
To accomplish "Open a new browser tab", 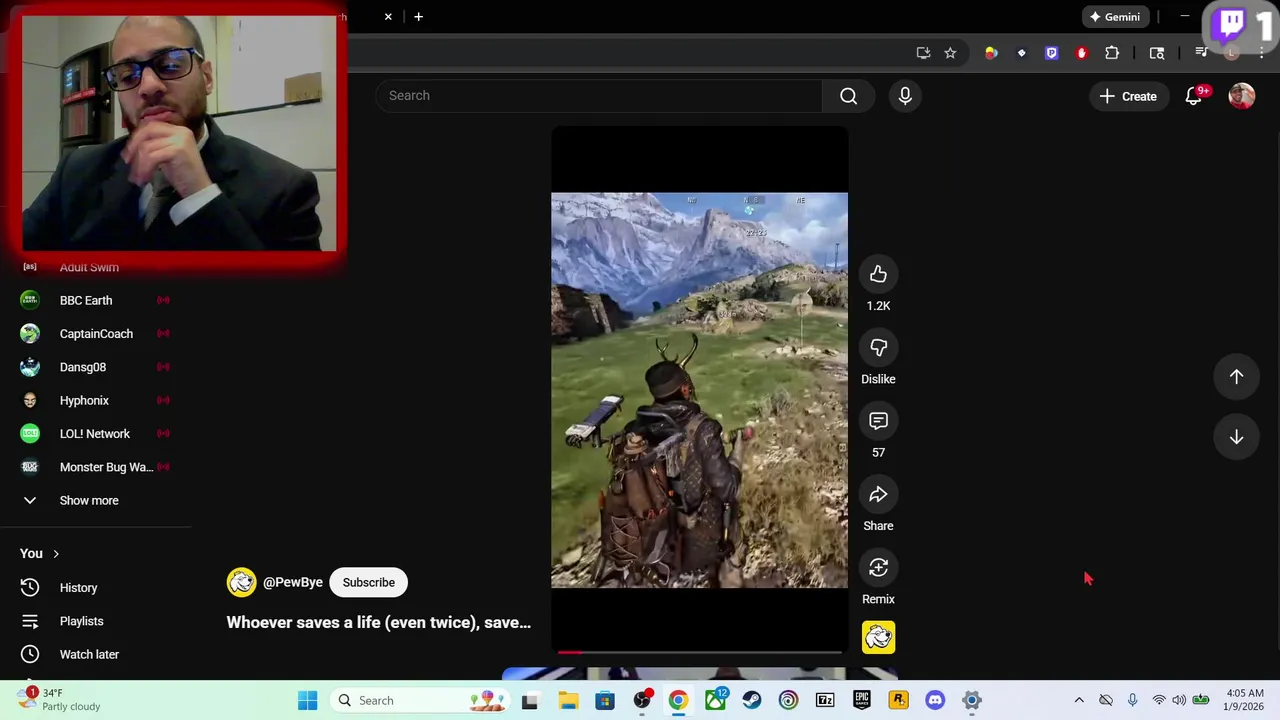I will pos(418,16).
